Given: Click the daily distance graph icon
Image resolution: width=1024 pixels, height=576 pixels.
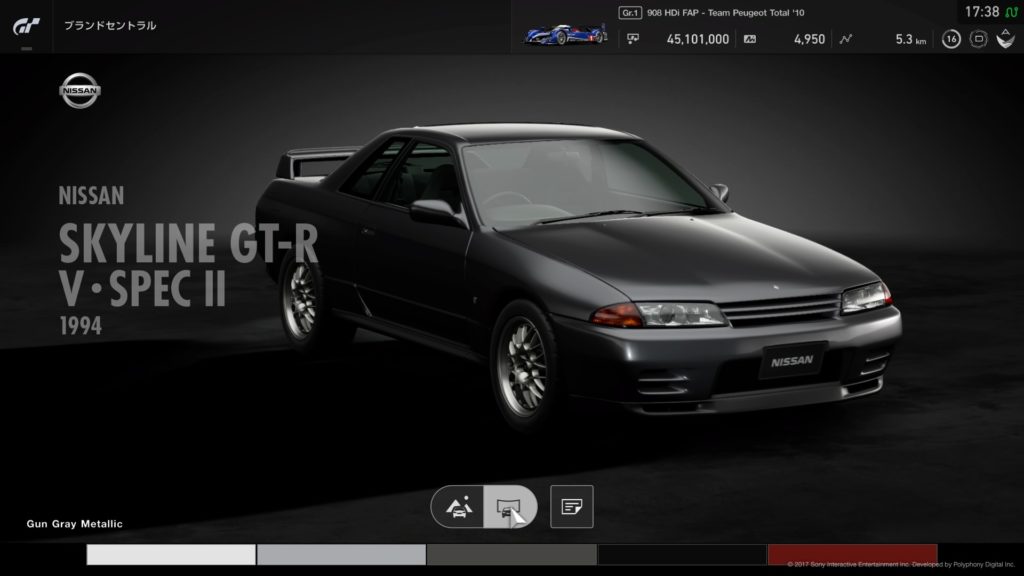Looking at the screenshot, I should point(846,39).
